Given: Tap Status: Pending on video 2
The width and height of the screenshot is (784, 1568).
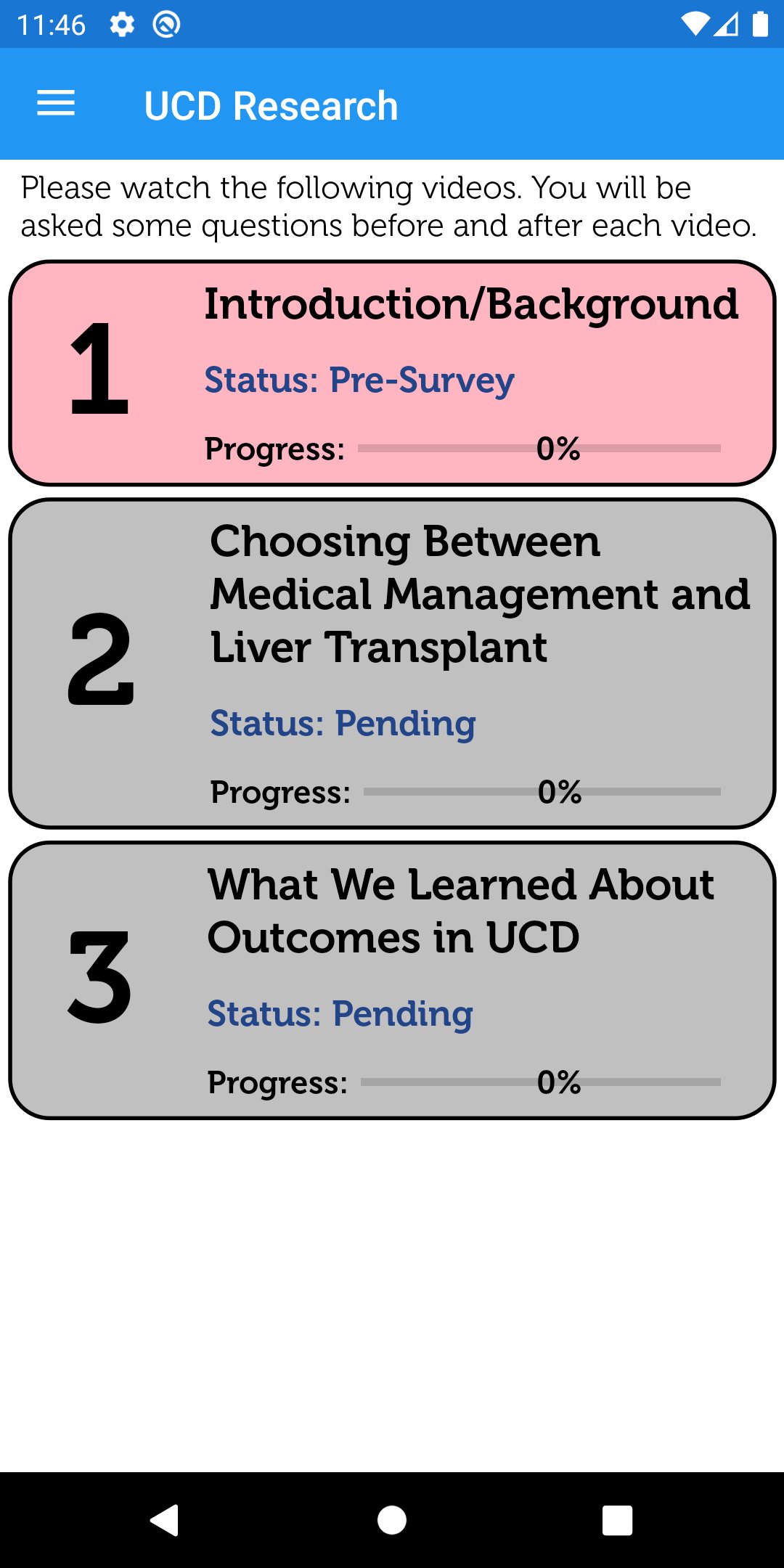Looking at the screenshot, I should (341, 722).
